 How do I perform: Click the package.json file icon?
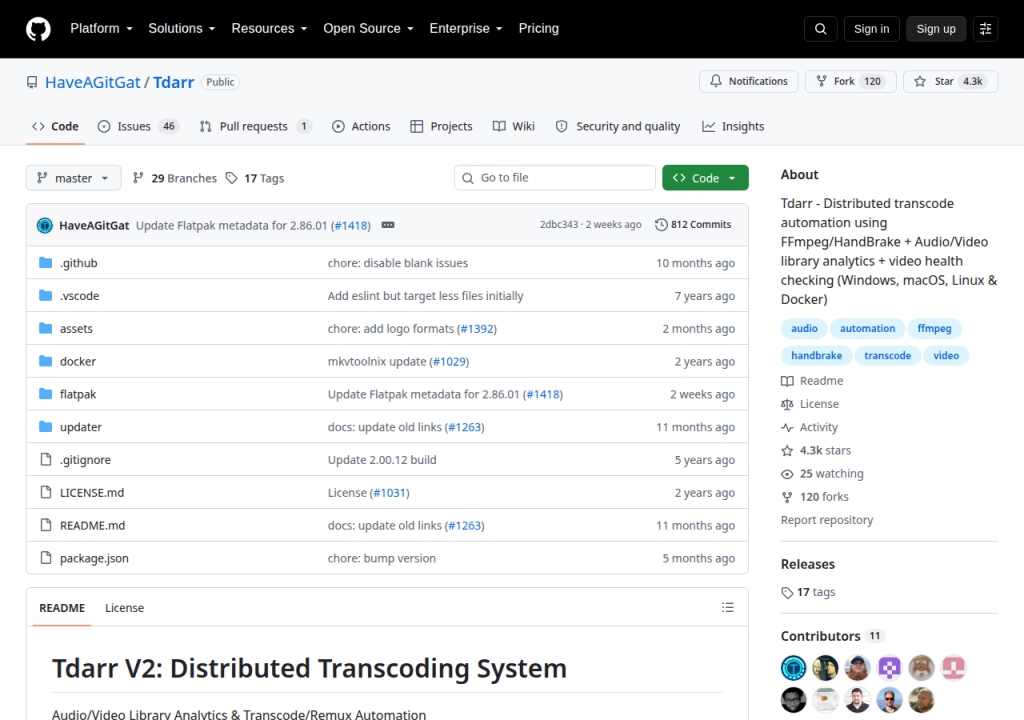click(x=46, y=558)
